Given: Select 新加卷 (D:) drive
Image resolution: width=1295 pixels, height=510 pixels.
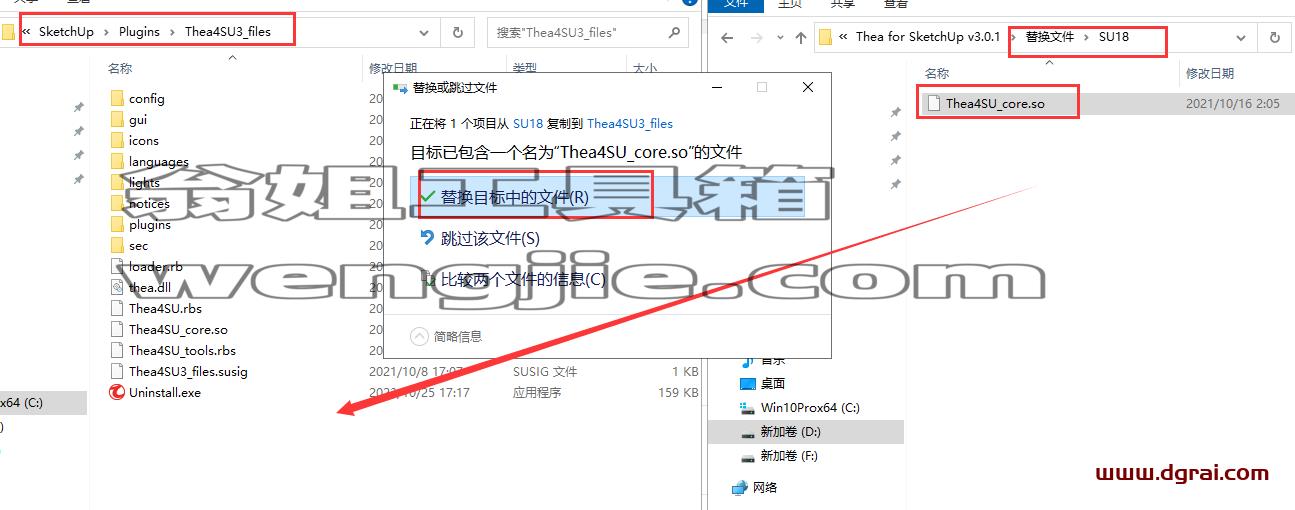Looking at the screenshot, I should 790,431.
